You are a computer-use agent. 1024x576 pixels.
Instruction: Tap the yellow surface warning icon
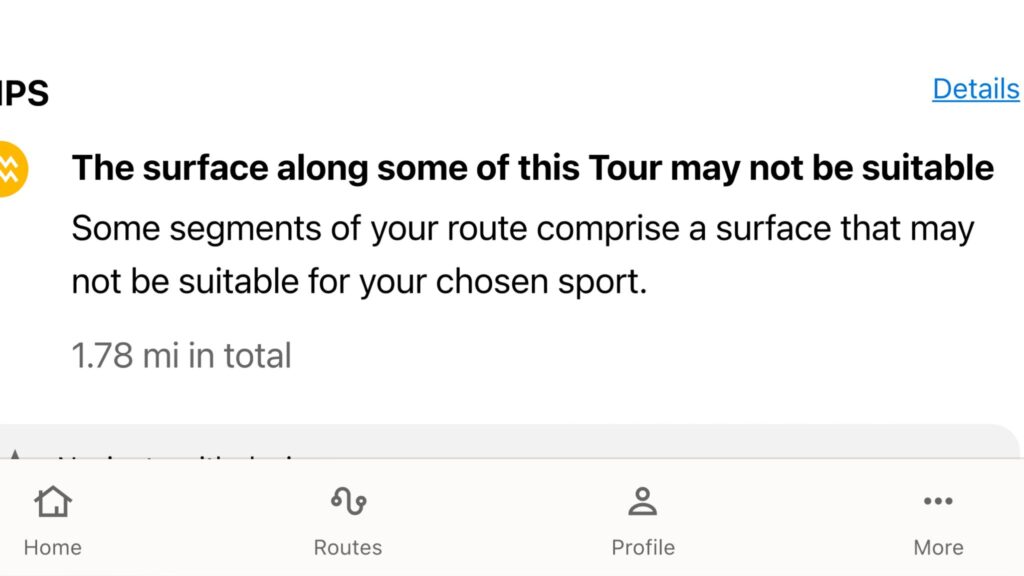(11, 169)
